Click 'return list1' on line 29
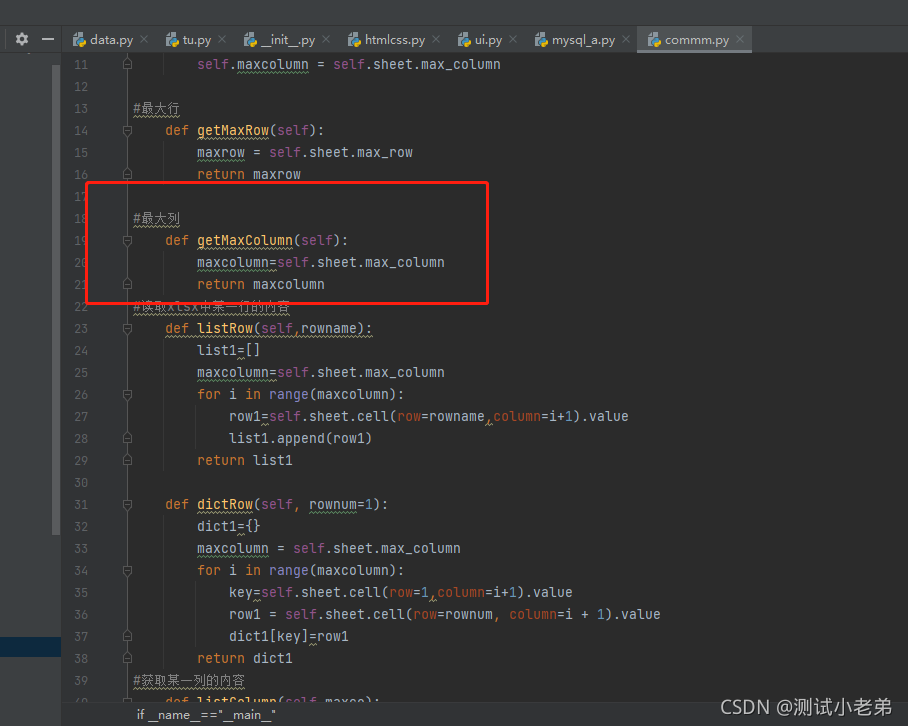This screenshot has width=908, height=726. pos(245,461)
